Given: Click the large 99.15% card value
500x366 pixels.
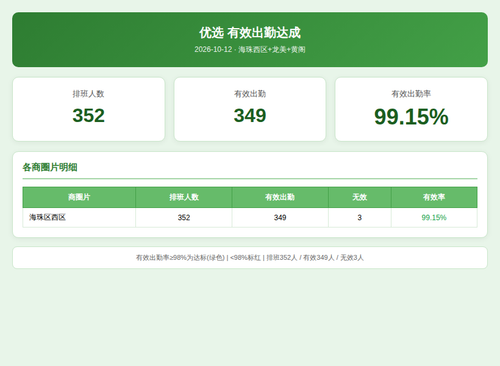Looking at the screenshot, I should [411, 117].
